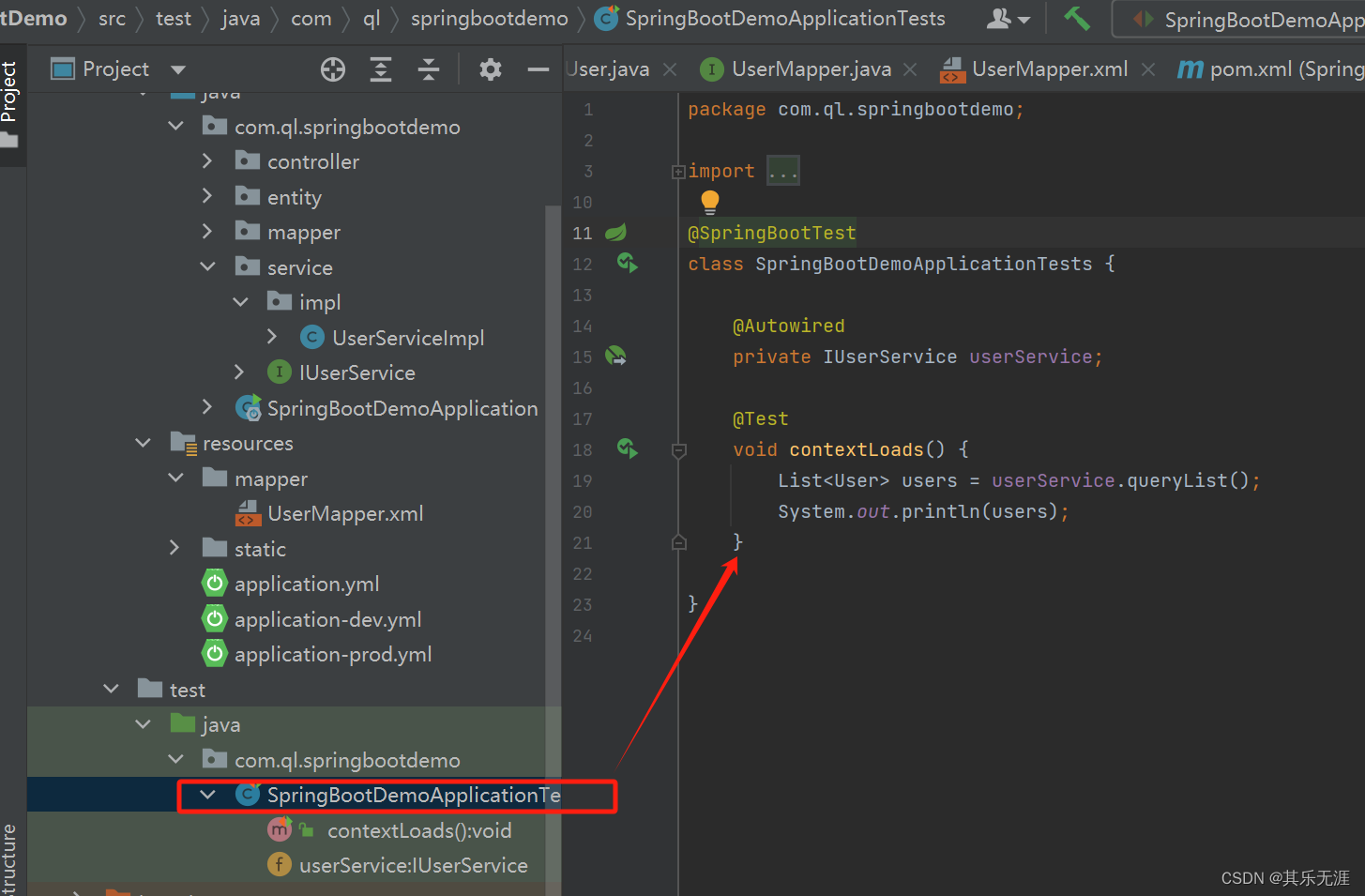Open the Project view type dropdown arrow
1365x896 pixels.
click(178, 69)
